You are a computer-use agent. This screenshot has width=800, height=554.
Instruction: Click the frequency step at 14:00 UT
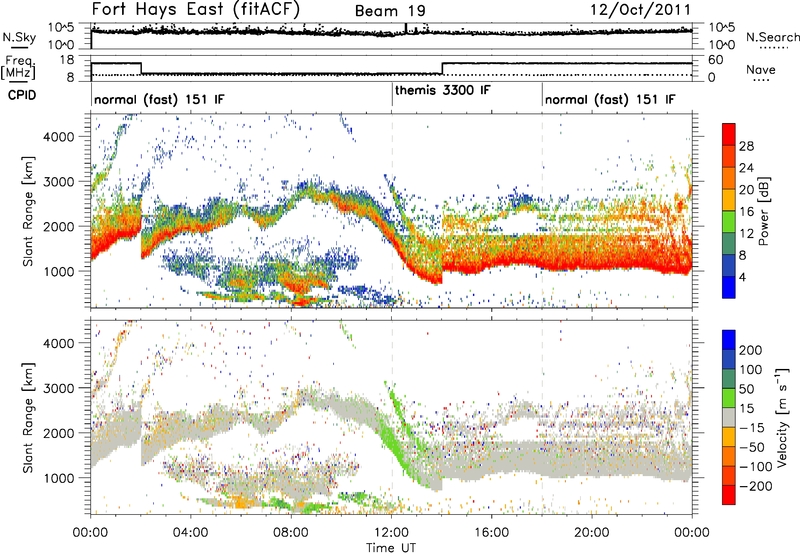442,69
